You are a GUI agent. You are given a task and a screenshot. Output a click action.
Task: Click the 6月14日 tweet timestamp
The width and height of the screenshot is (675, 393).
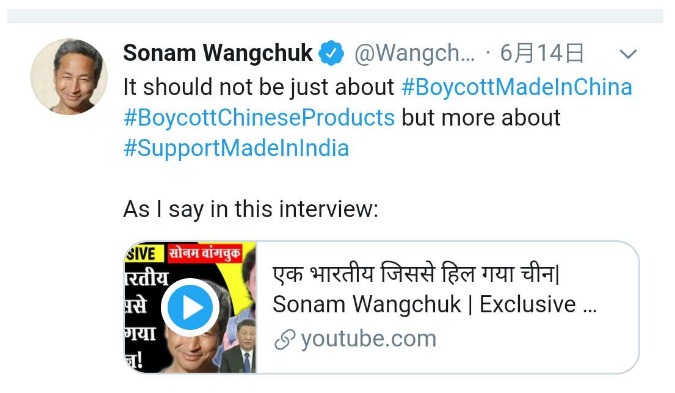pos(542,53)
